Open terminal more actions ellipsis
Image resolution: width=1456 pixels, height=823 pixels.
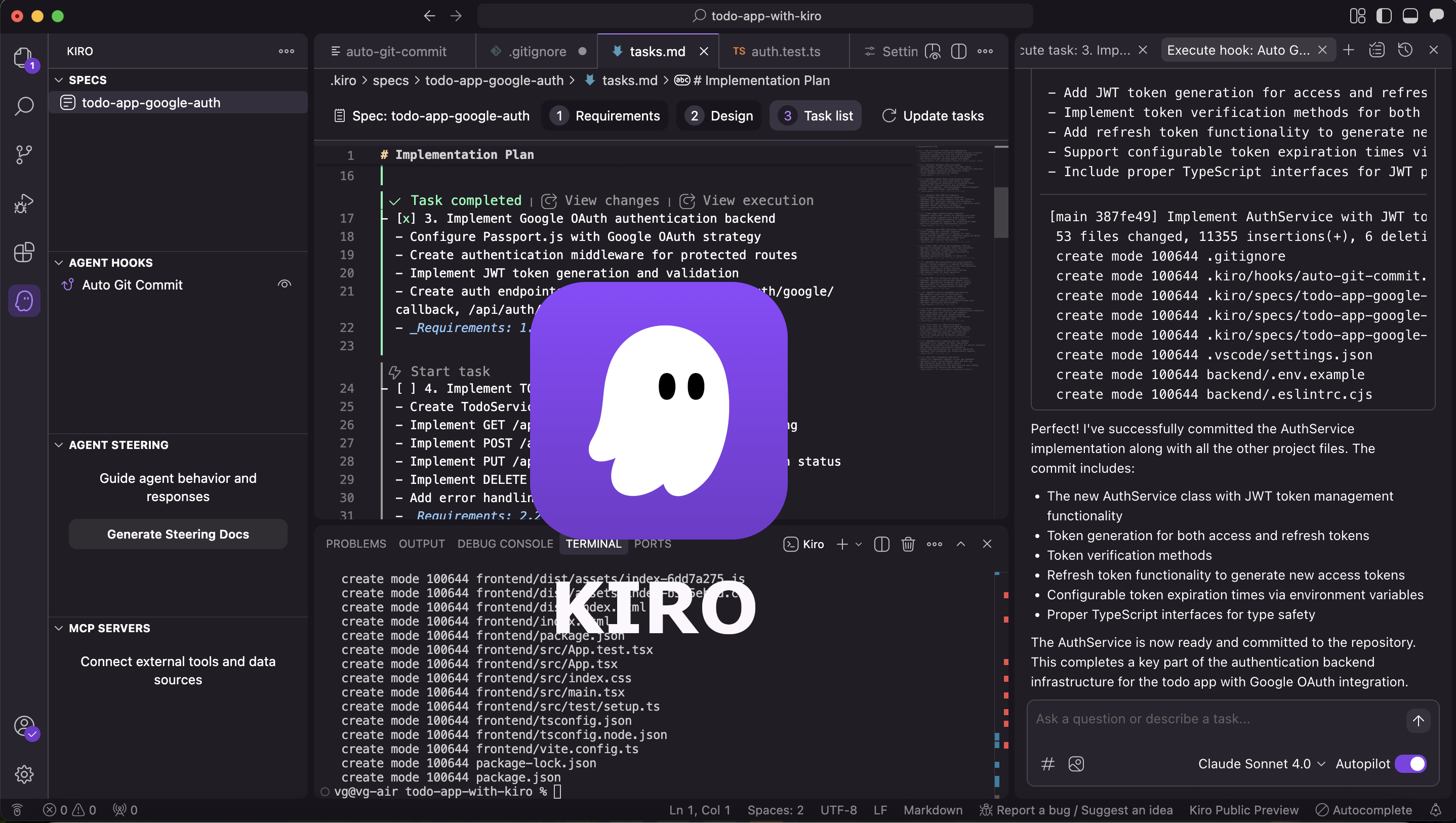pyautogui.click(x=935, y=544)
